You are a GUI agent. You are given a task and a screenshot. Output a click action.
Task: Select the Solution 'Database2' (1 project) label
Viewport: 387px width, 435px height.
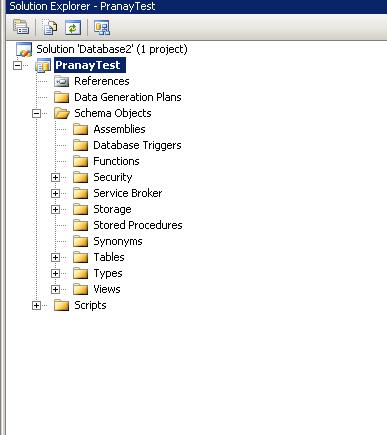(x=112, y=49)
